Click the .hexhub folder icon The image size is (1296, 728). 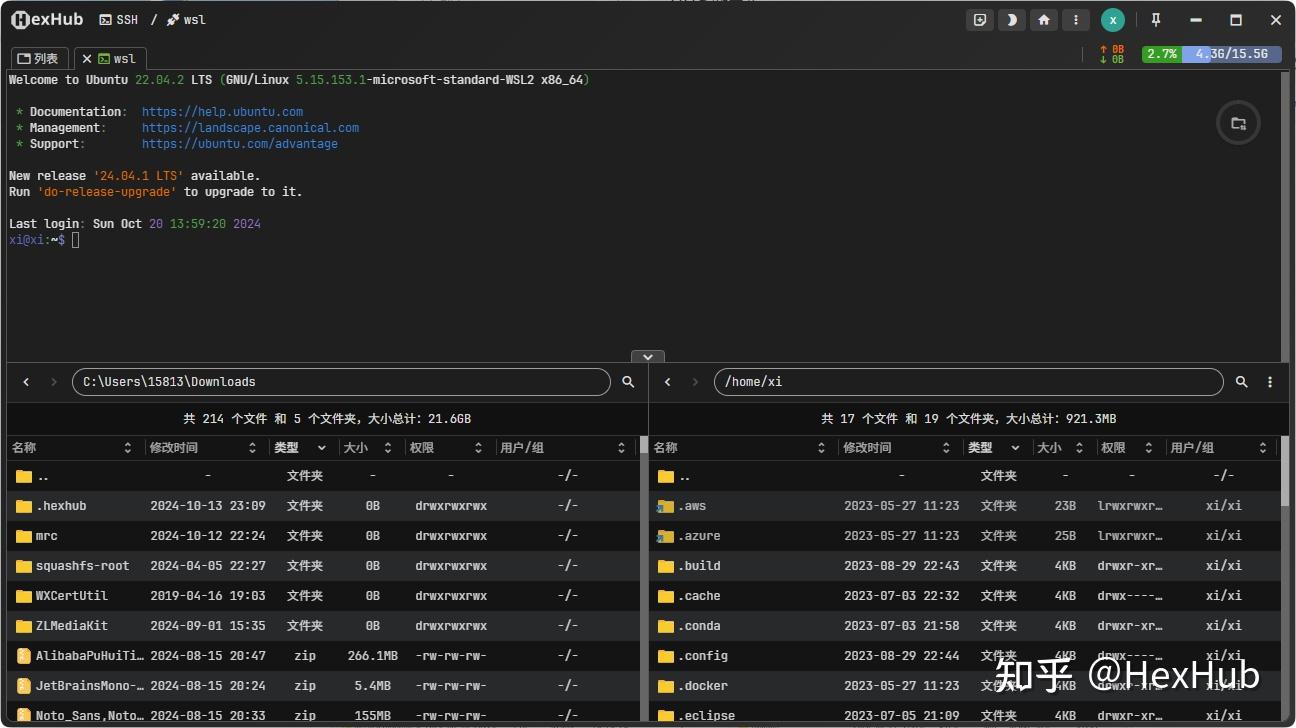coord(21,505)
